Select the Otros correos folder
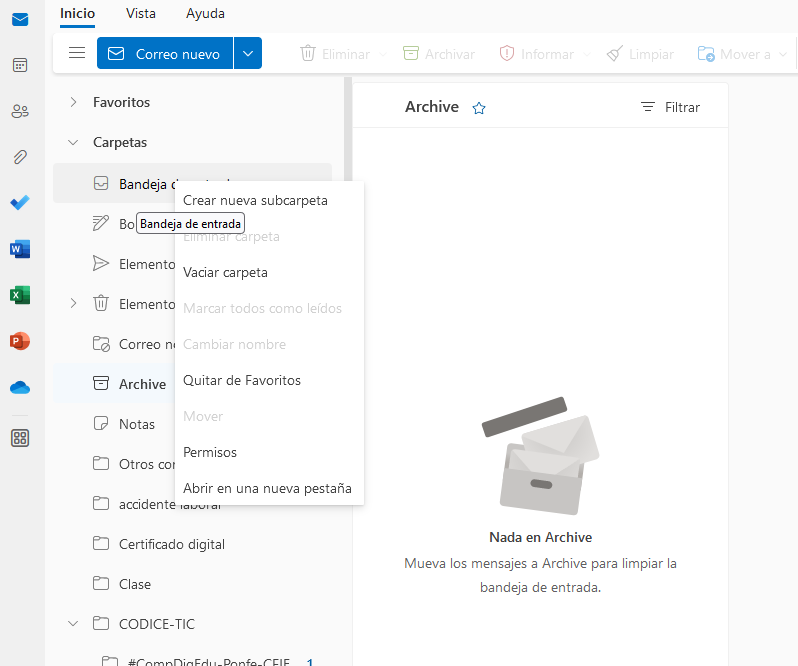 click(x=115, y=464)
